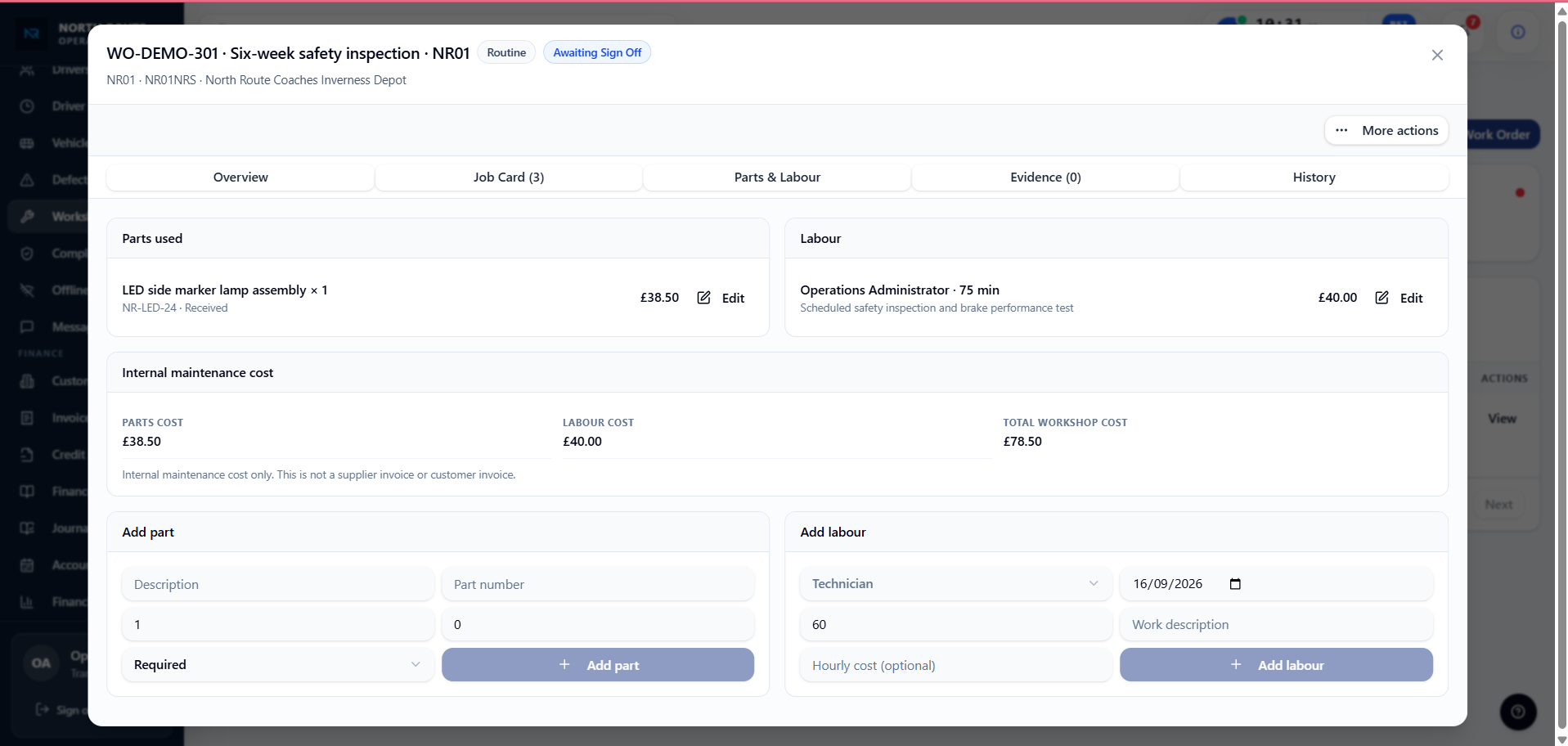Click the total workshop cost value £78.50
1568x746 pixels.
point(1022,442)
